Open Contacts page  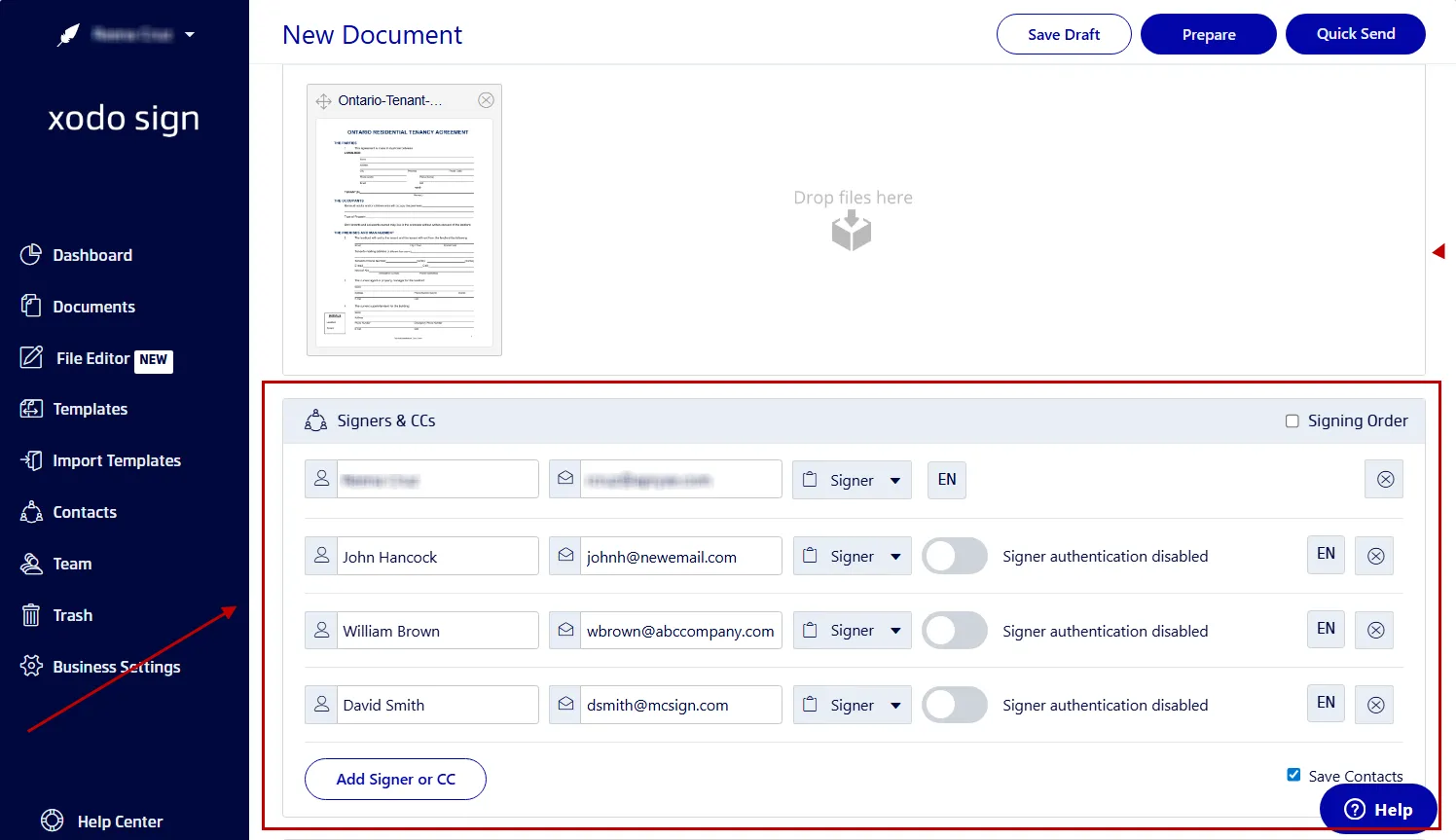85,512
